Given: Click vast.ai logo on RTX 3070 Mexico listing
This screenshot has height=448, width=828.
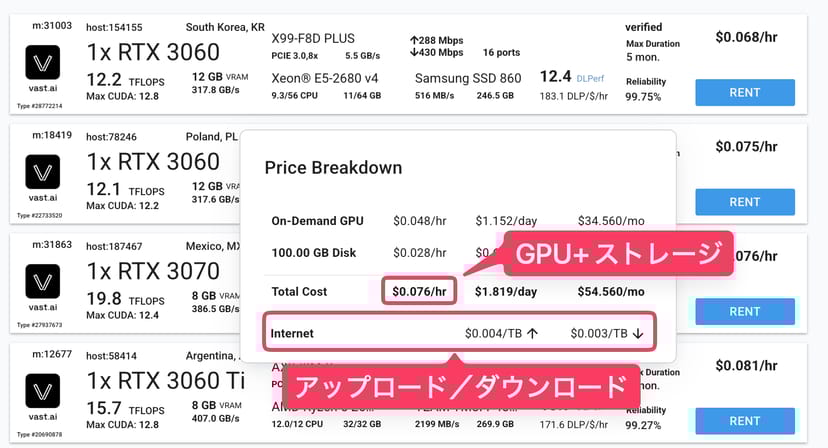Looking at the screenshot, I should coord(42,283).
